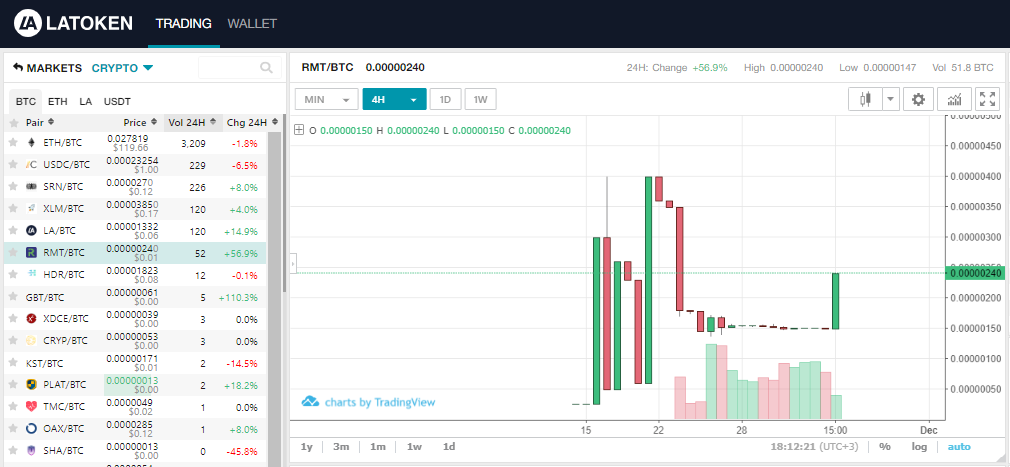Favorite the ETH/BTC pair star
Viewport: 1010px width, 467px height.
[13, 142]
